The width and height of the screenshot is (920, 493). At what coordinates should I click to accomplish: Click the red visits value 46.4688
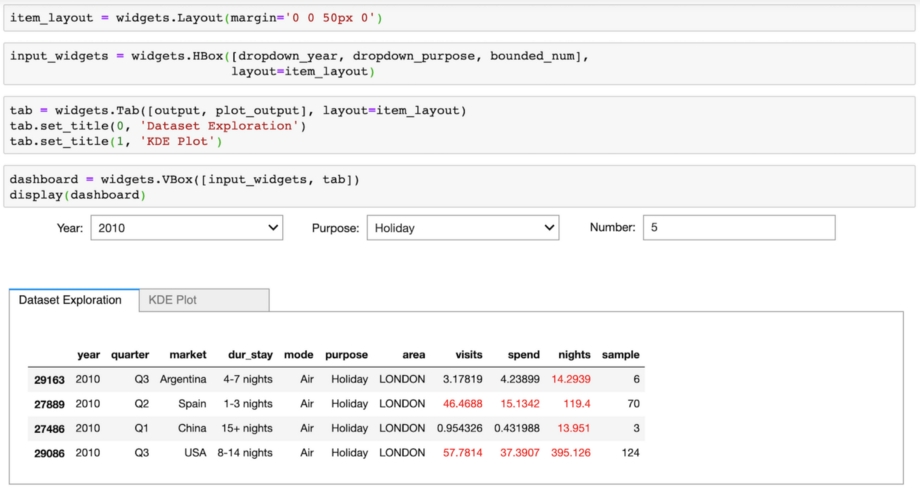point(462,404)
